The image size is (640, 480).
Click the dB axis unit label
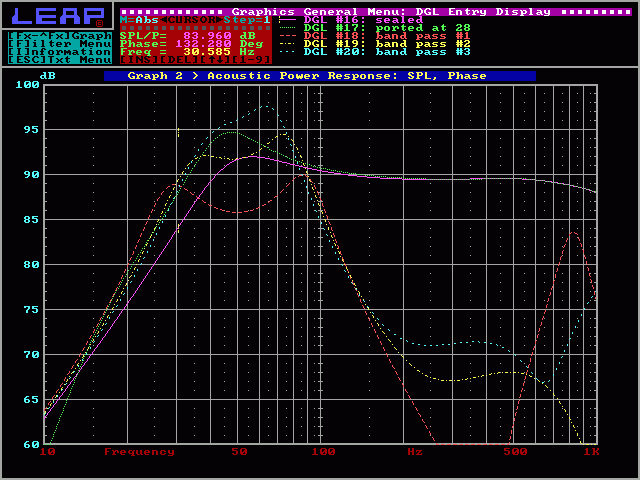[48, 76]
